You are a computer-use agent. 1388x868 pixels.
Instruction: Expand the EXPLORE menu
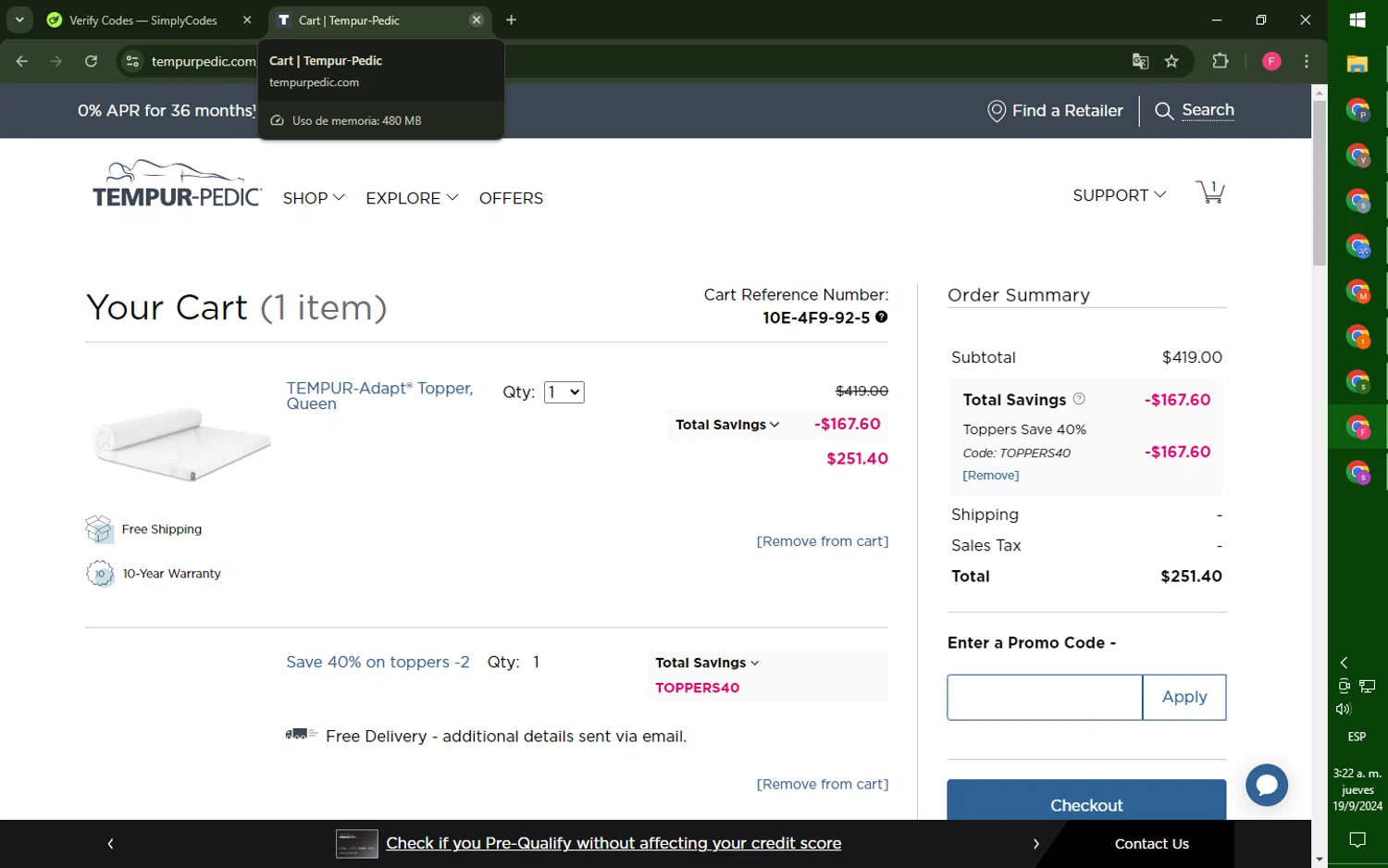pos(412,198)
